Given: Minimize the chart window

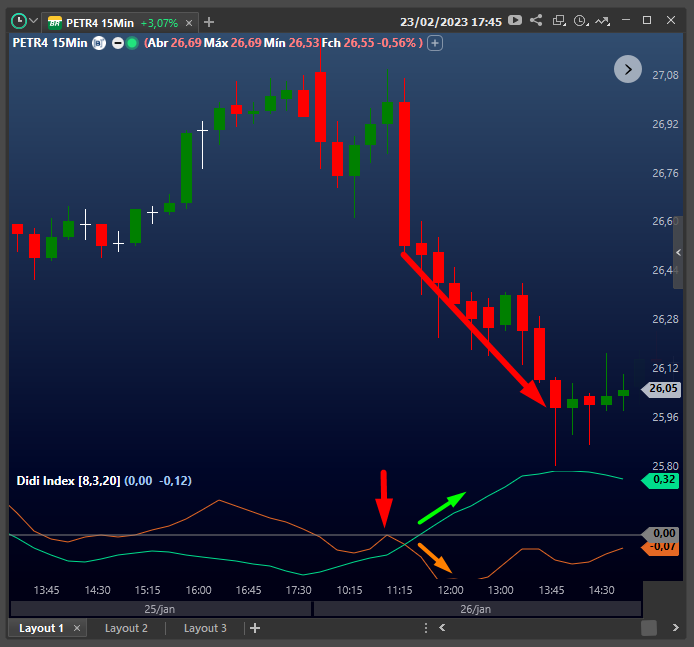Looking at the screenshot, I should [x=626, y=20].
